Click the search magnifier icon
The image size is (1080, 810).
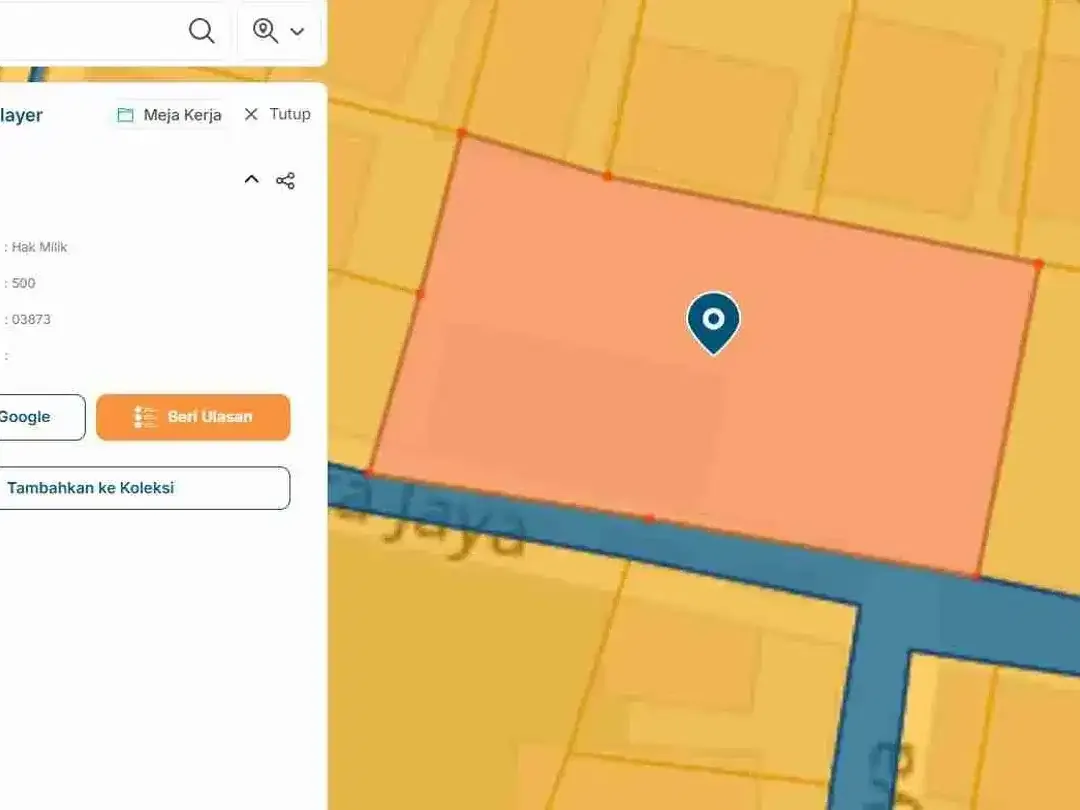[201, 31]
